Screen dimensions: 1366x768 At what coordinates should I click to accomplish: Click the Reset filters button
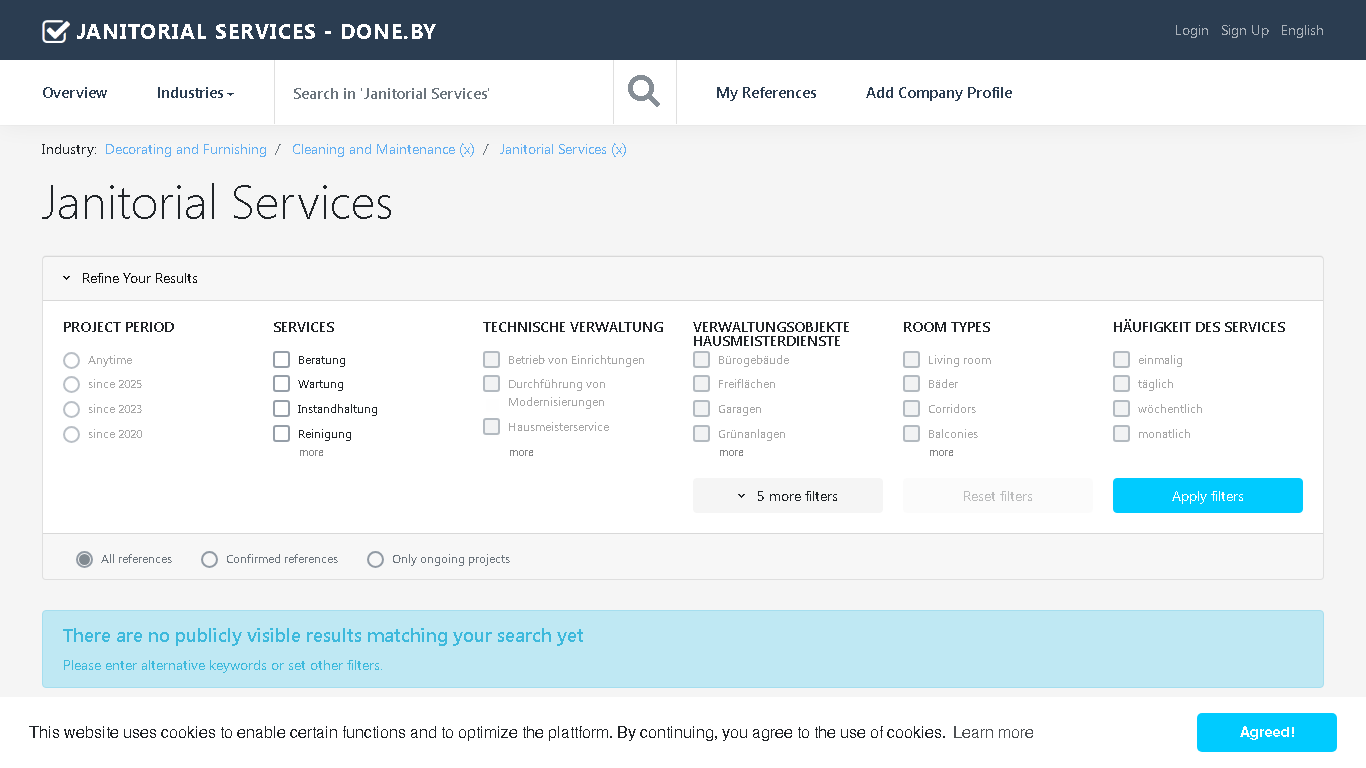point(998,496)
